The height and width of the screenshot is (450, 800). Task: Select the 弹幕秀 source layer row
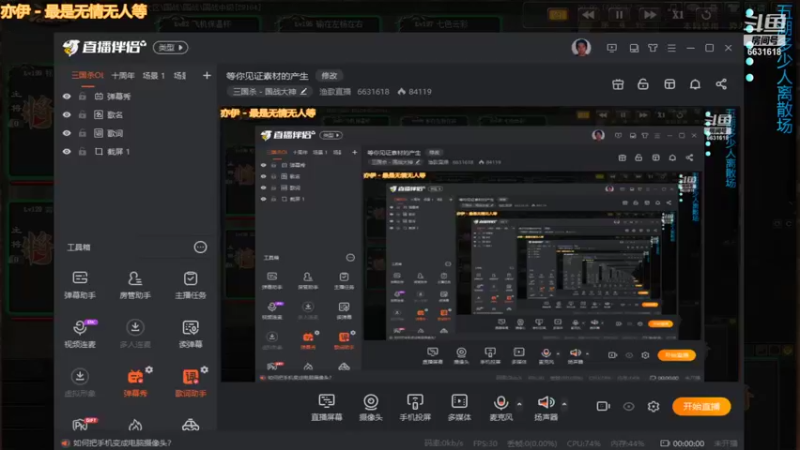[135, 96]
